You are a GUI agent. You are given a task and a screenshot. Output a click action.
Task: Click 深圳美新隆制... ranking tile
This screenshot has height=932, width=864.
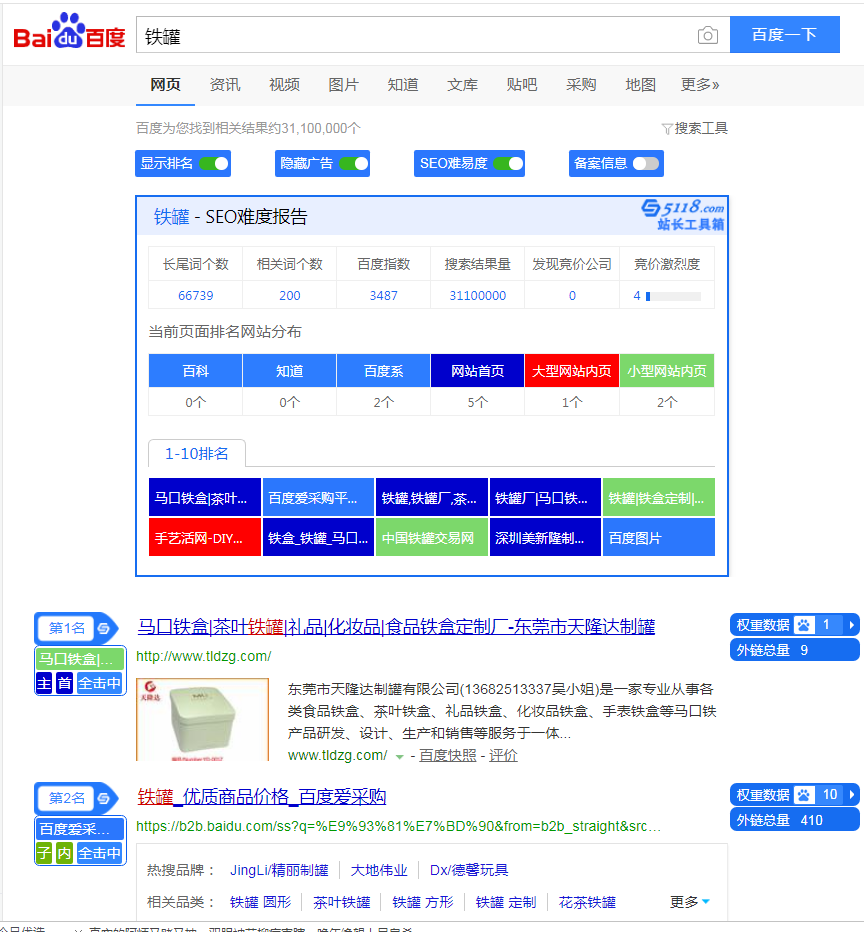[545, 537]
